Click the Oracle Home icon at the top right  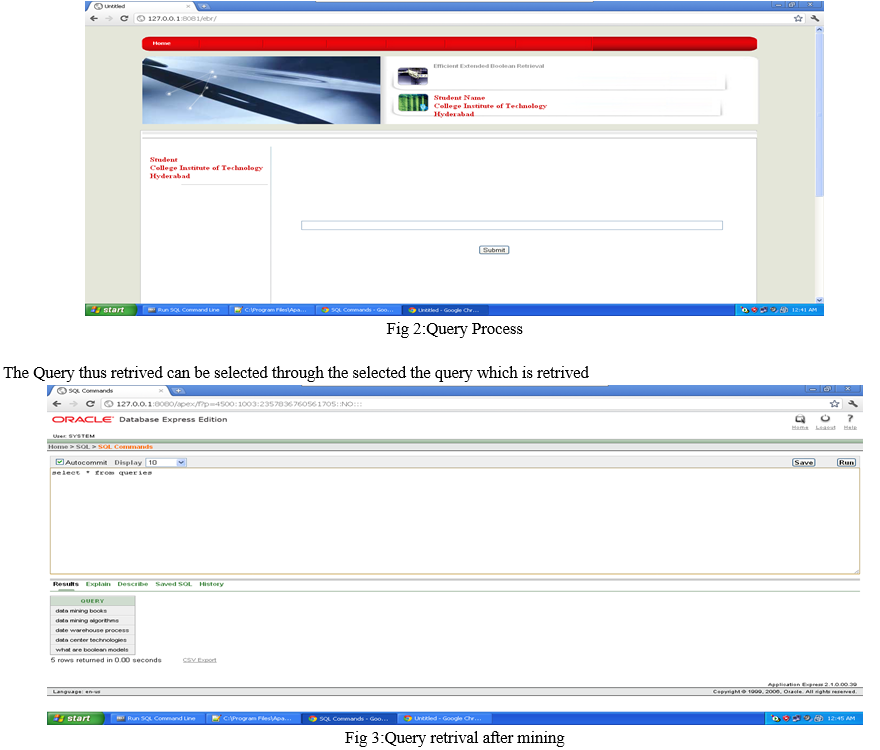(x=800, y=421)
